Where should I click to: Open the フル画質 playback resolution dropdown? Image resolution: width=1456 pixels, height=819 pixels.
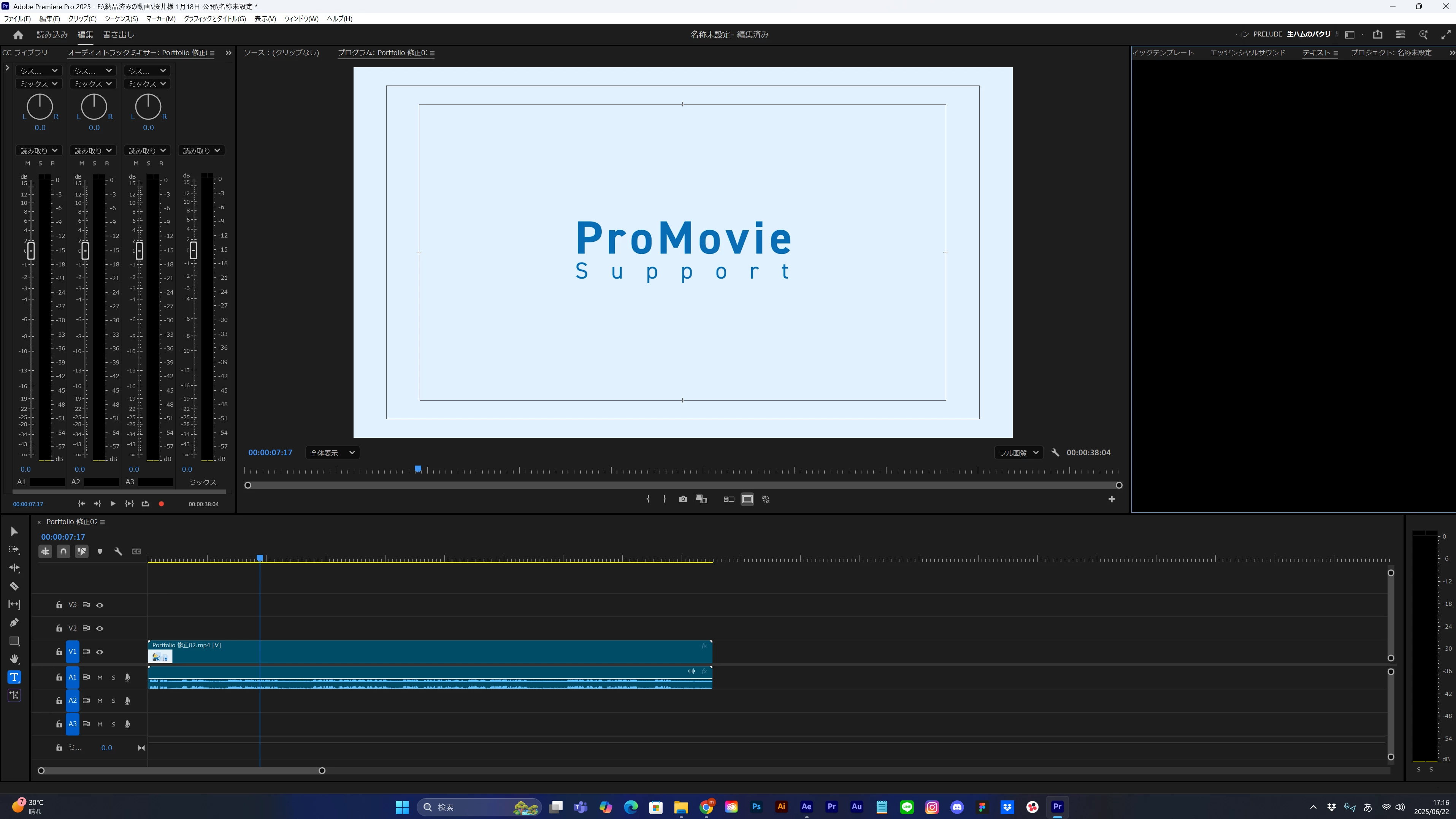[1018, 453]
